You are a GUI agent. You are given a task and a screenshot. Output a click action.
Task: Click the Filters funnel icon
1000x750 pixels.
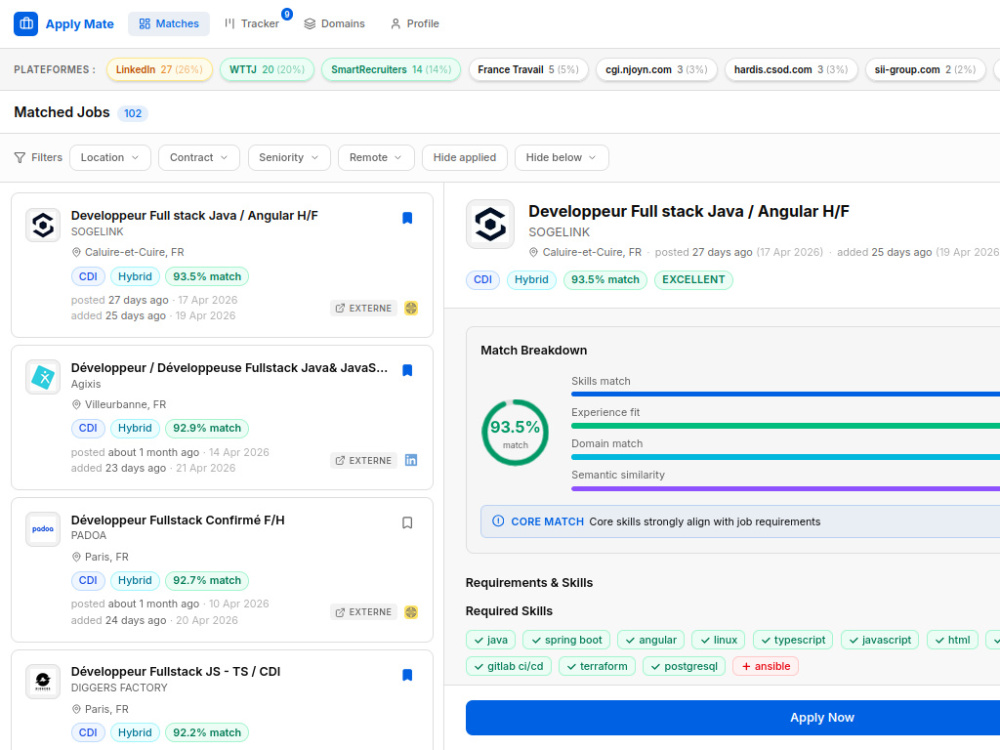click(x=20, y=158)
